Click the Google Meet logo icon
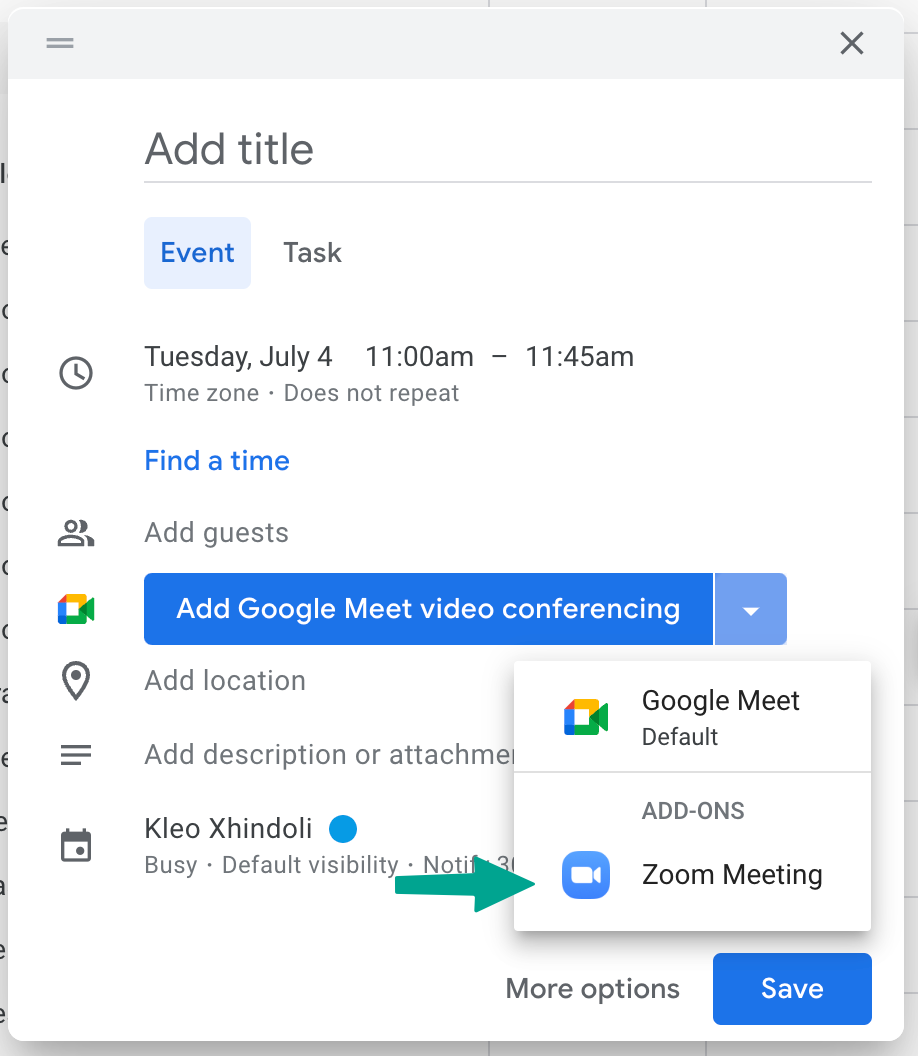Screen dimensions: 918x1056 coord(75,608)
